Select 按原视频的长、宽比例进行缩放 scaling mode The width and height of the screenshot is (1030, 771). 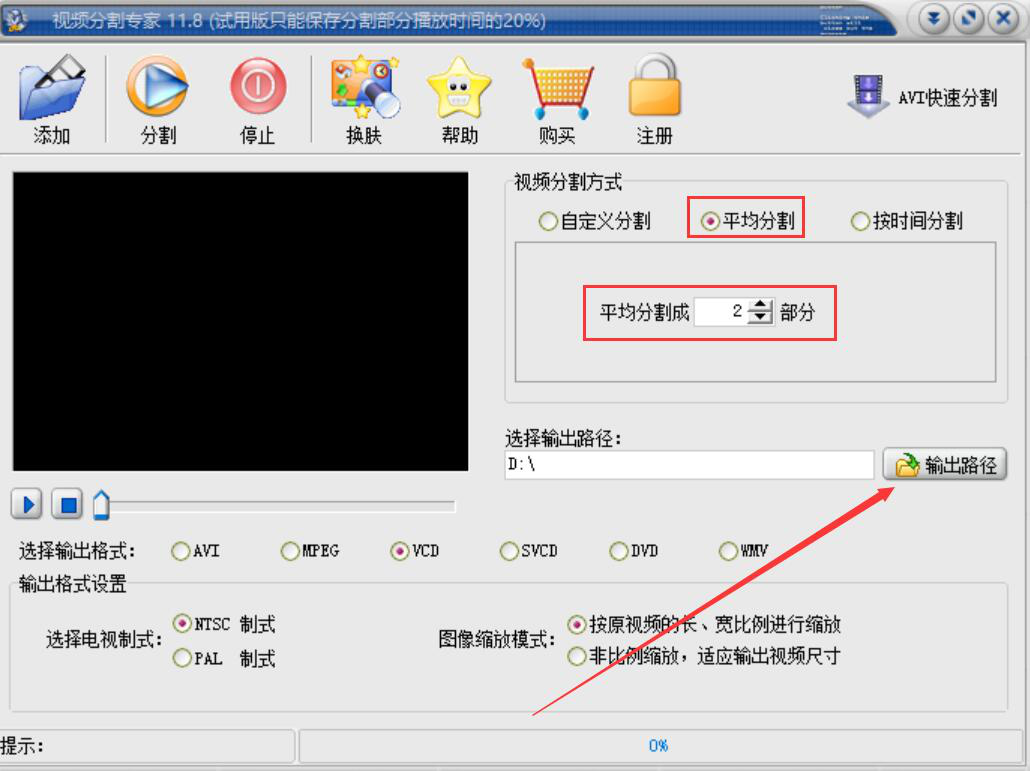(704, 624)
